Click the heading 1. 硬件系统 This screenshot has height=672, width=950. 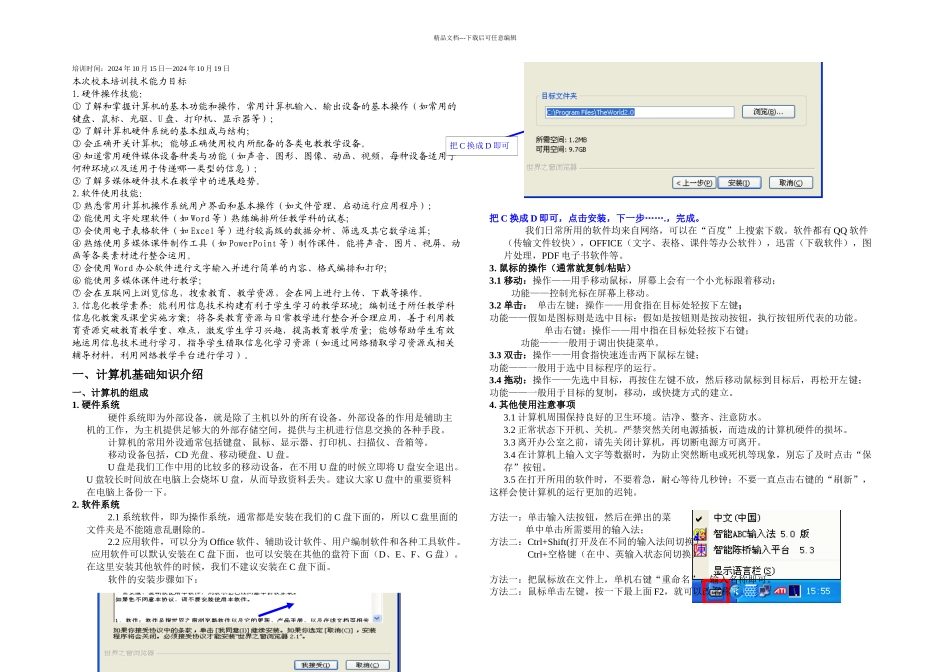click(96, 405)
